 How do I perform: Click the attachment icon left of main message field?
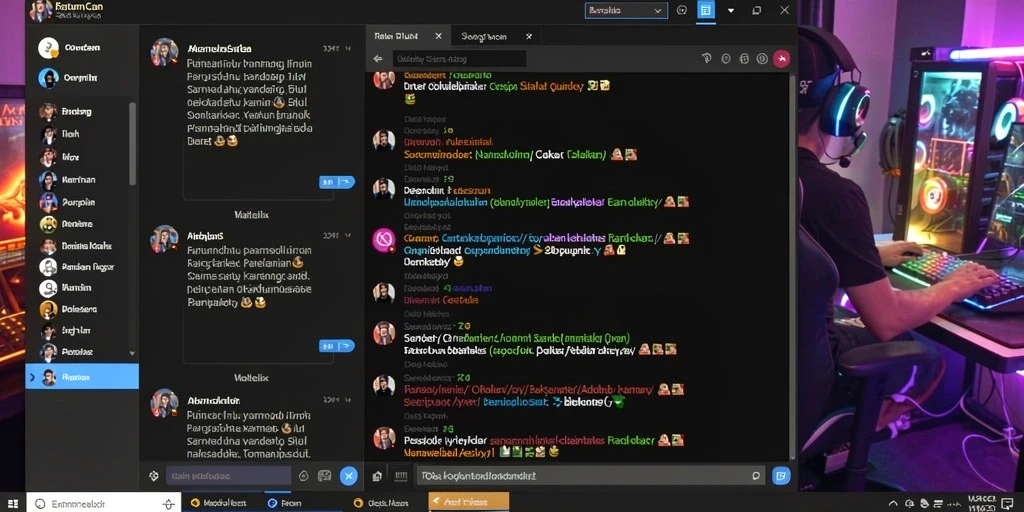377,476
